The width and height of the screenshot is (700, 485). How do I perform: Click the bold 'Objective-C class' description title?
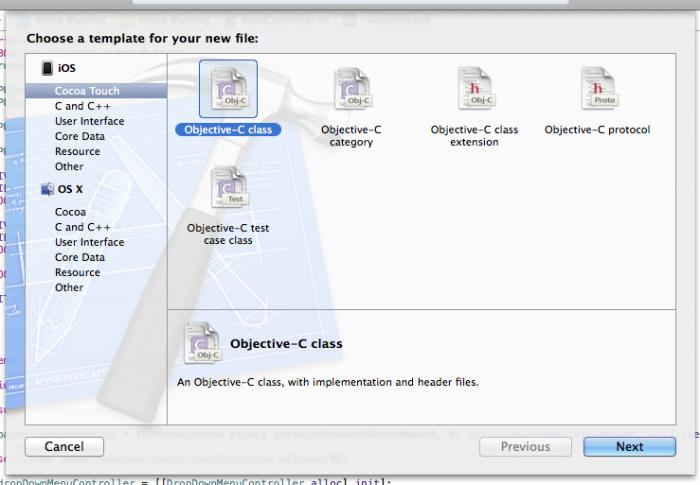(x=286, y=343)
